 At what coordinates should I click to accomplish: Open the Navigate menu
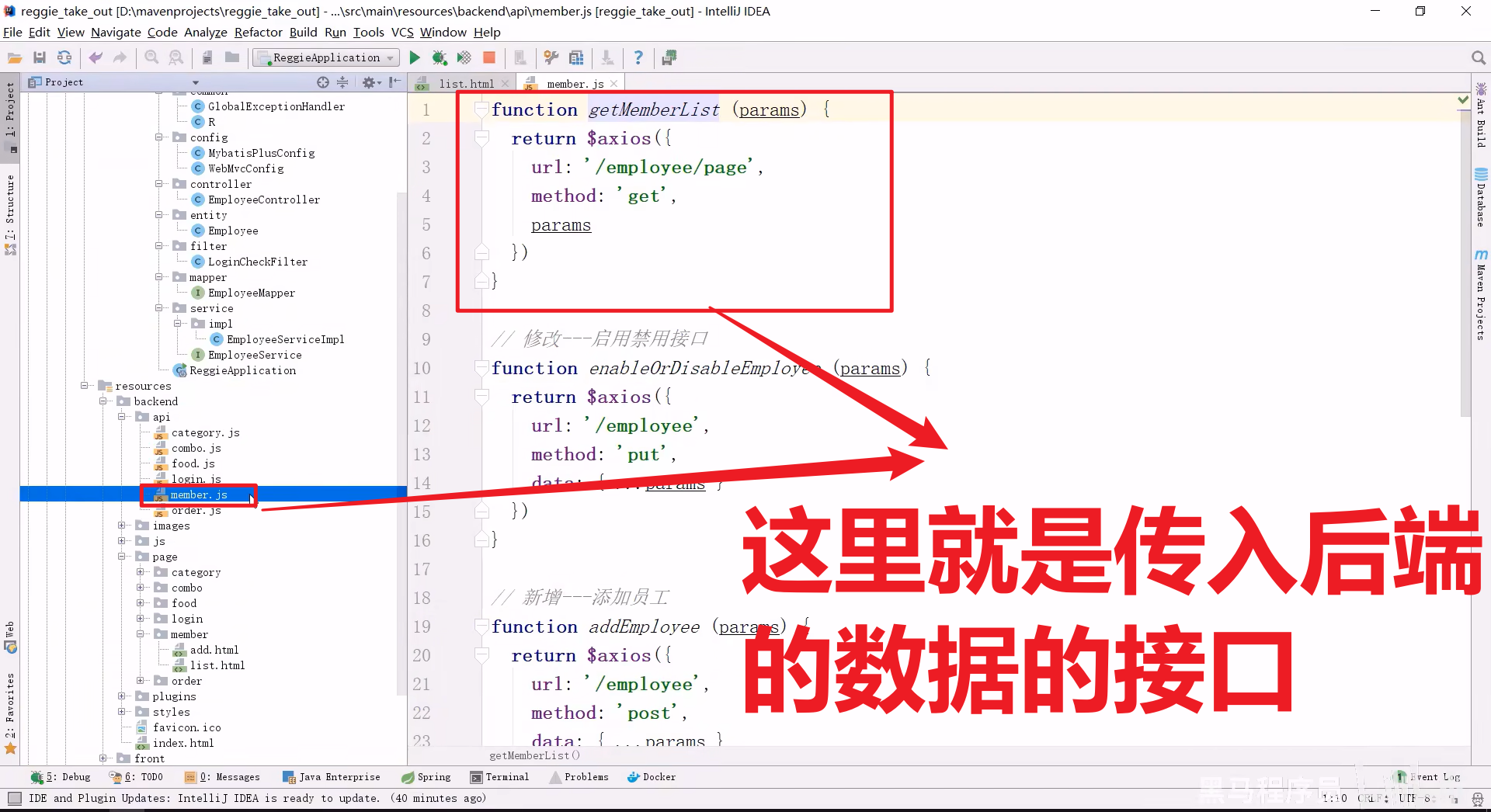pyautogui.click(x=116, y=33)
